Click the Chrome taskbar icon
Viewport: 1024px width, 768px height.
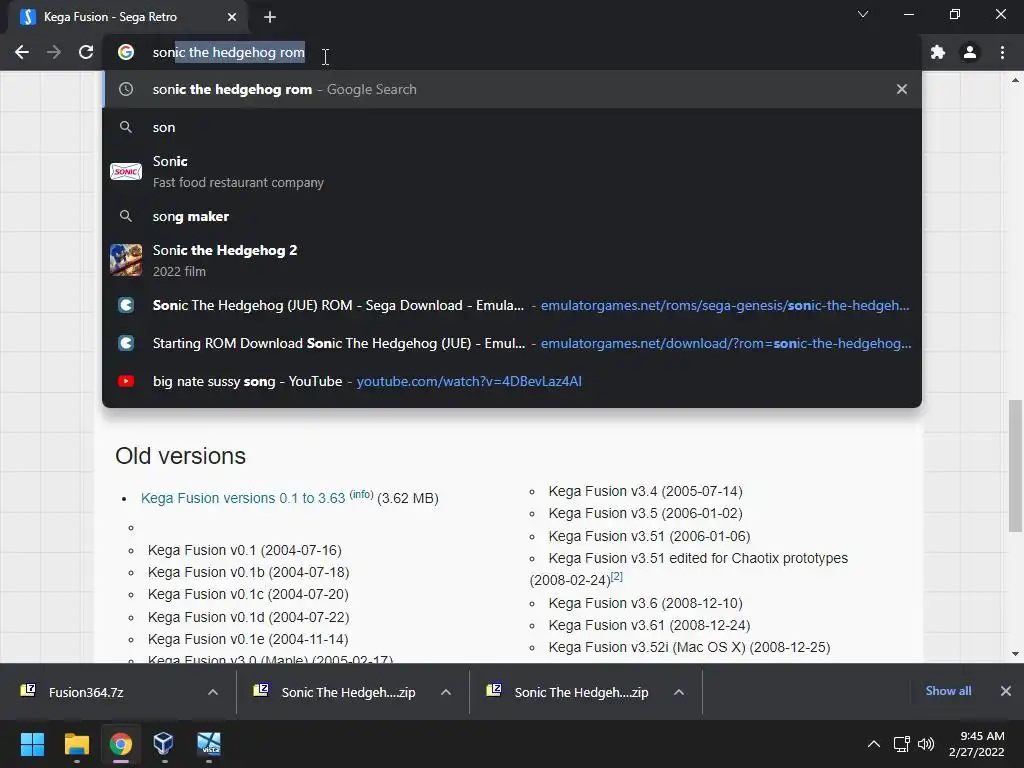[x=121, y=744]
